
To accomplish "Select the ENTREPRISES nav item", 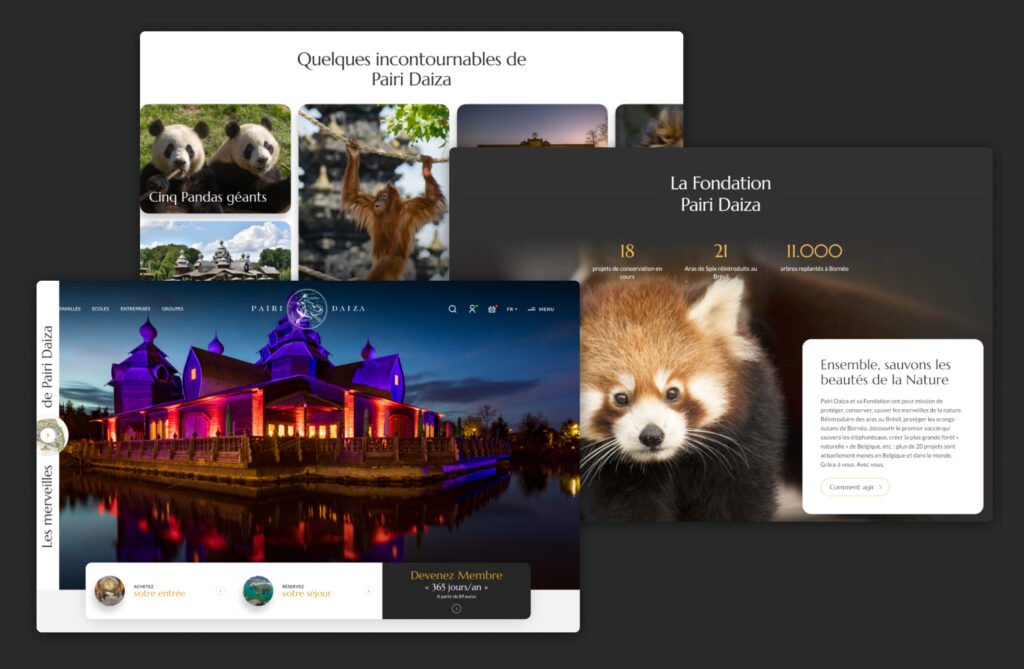I will pos(135,308).
